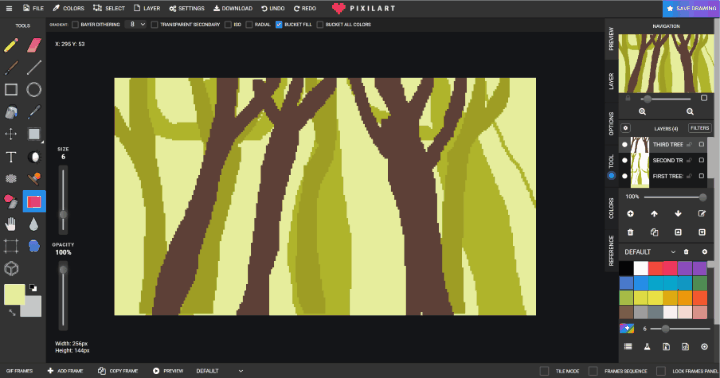Hide the SECOND TR layer visibility dot
The width and height of the screenshot is (720, 378).
click(624, 160)
